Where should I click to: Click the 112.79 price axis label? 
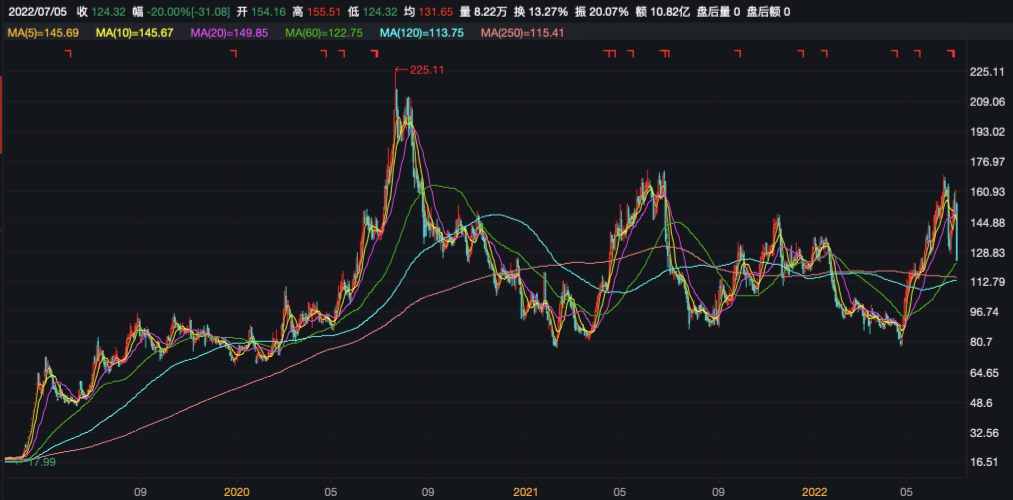pyautogui.click(x=986, y=282)
